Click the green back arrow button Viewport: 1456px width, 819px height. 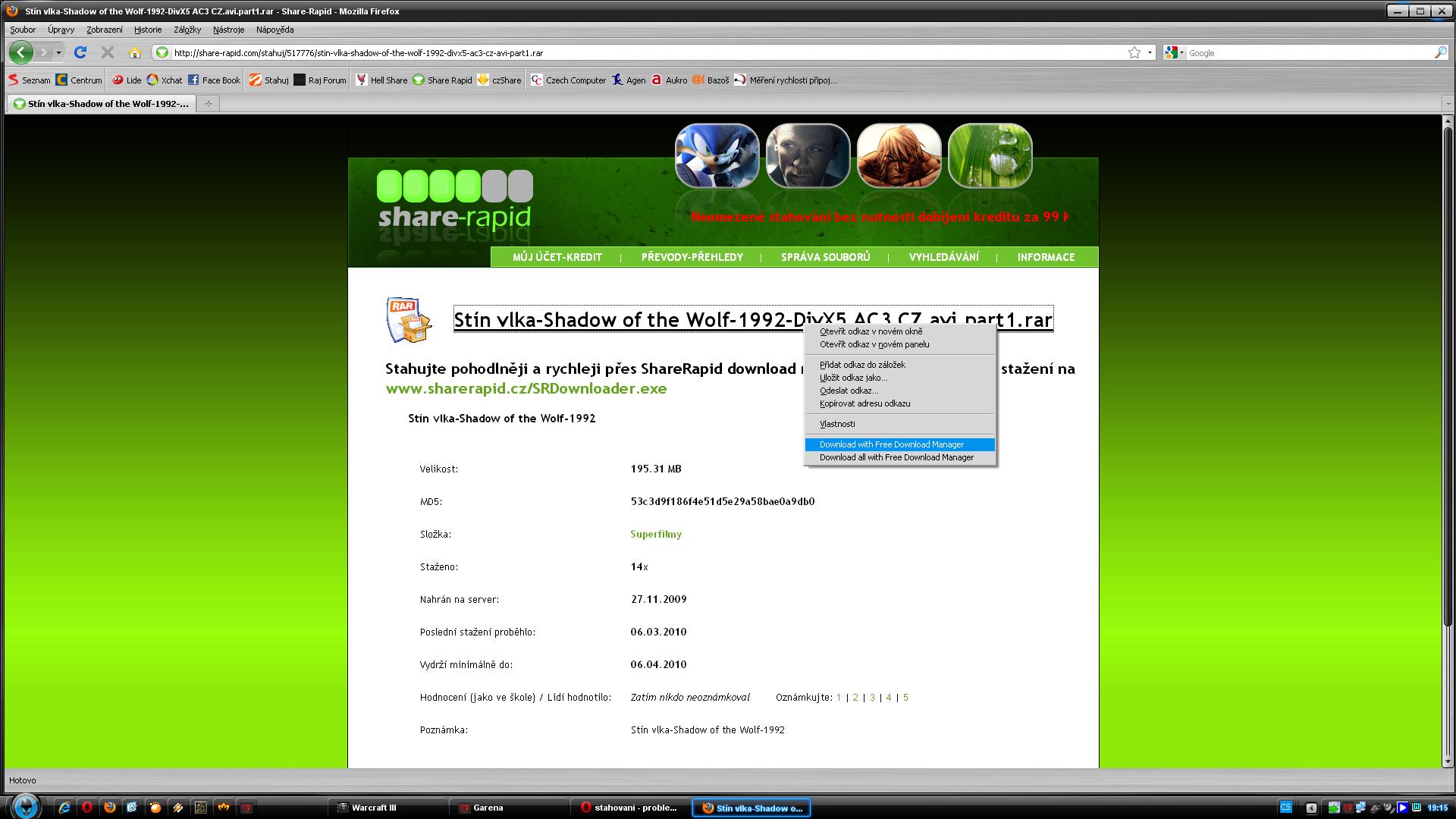point(21,52)
